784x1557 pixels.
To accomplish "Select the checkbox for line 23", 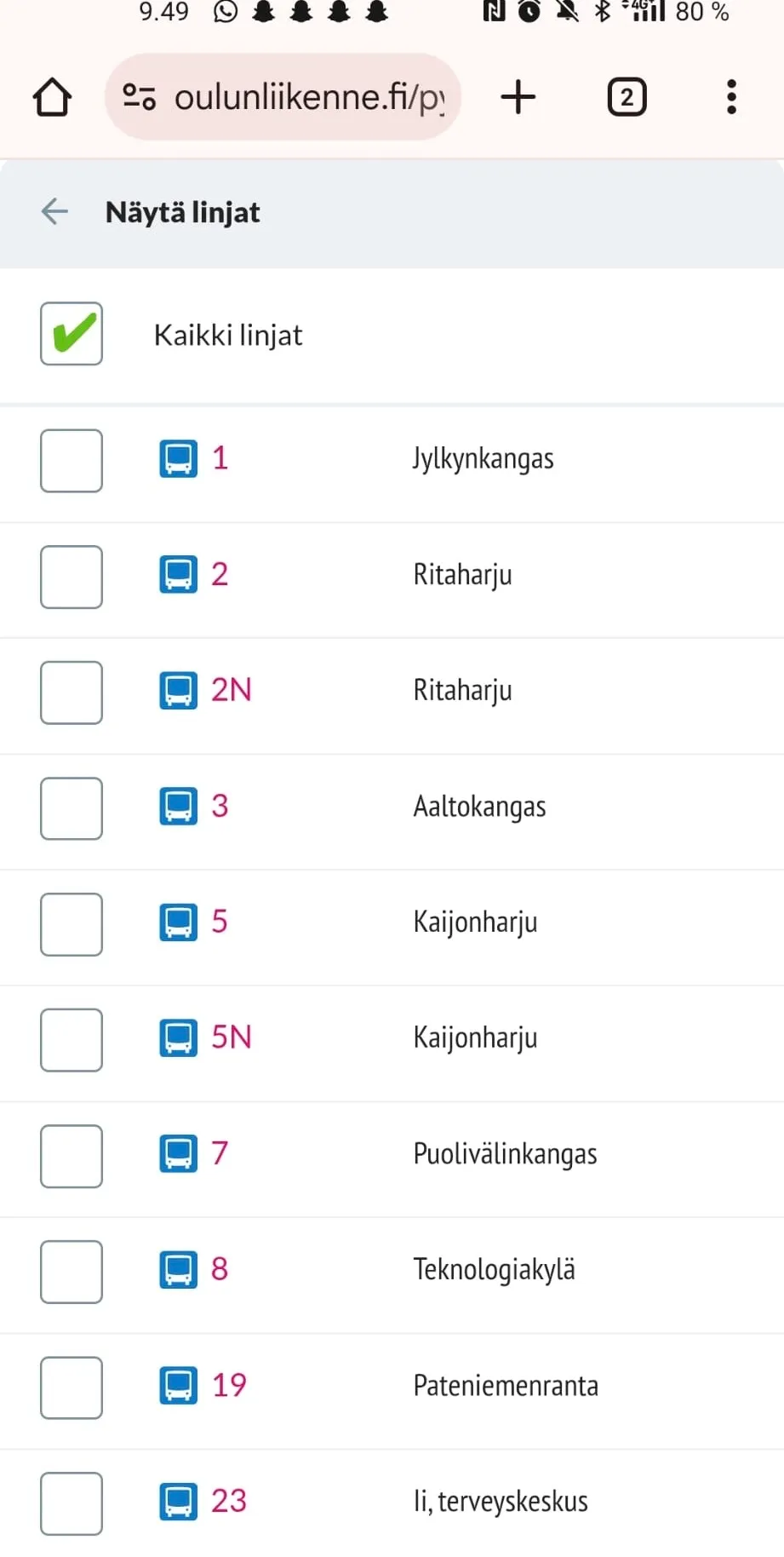I will point(72,1503).
